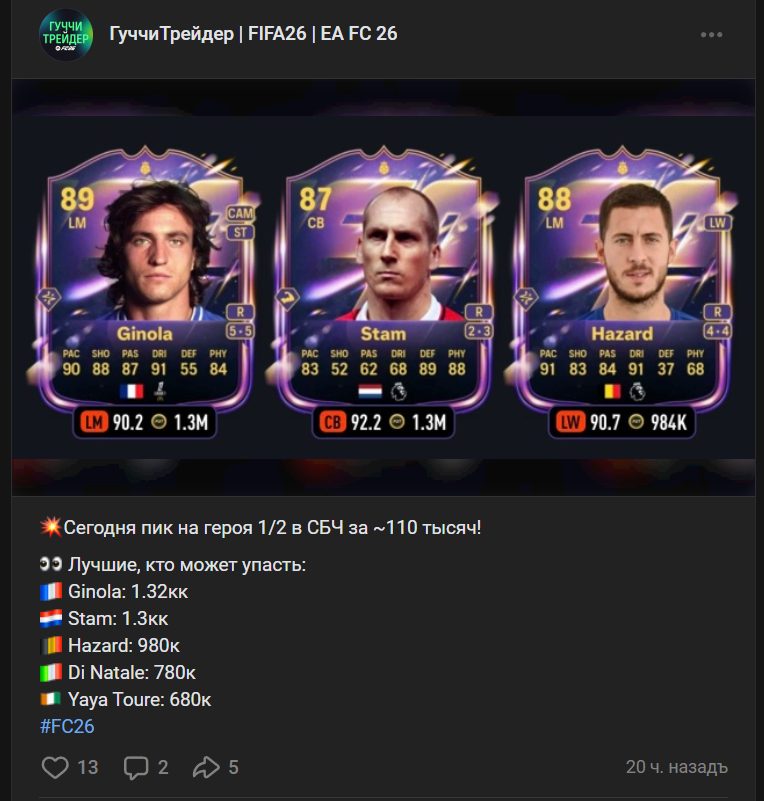Open the Hazard player card image

(x=622, y=291)
